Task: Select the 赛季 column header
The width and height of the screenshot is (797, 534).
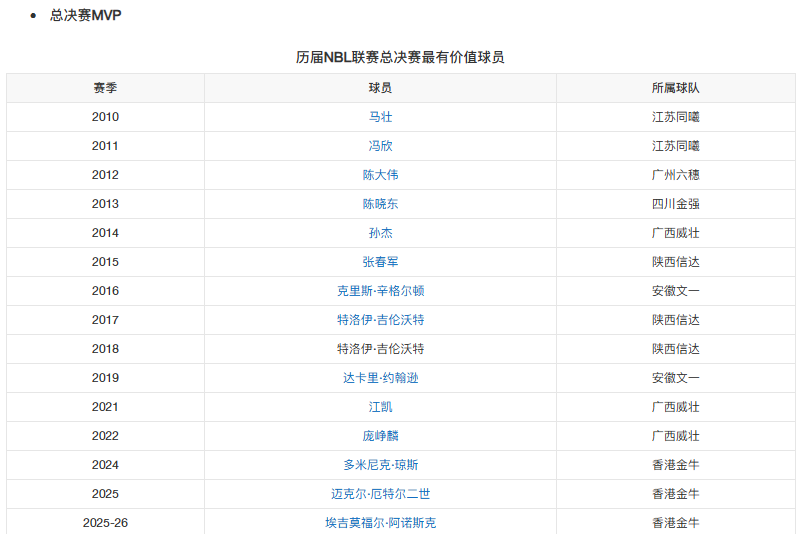Action: tap(105, 88)
